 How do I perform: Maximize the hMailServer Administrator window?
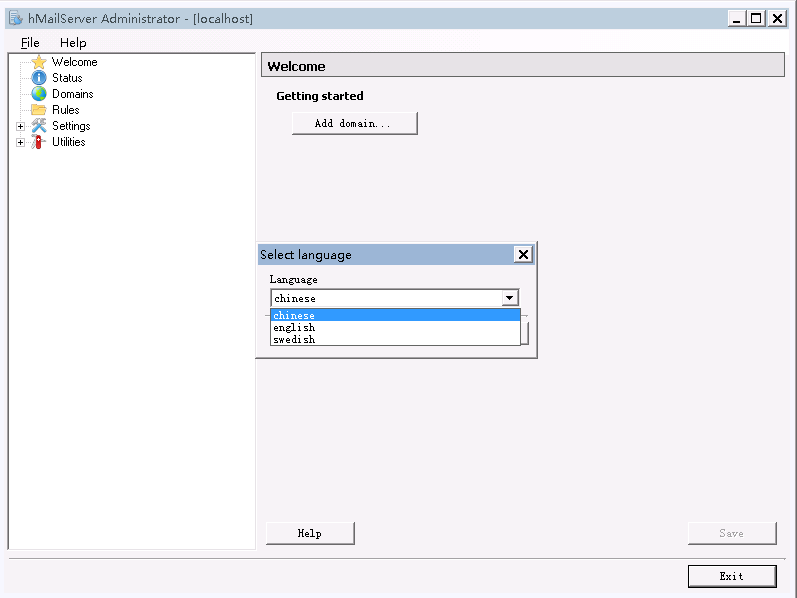(756, 19)
